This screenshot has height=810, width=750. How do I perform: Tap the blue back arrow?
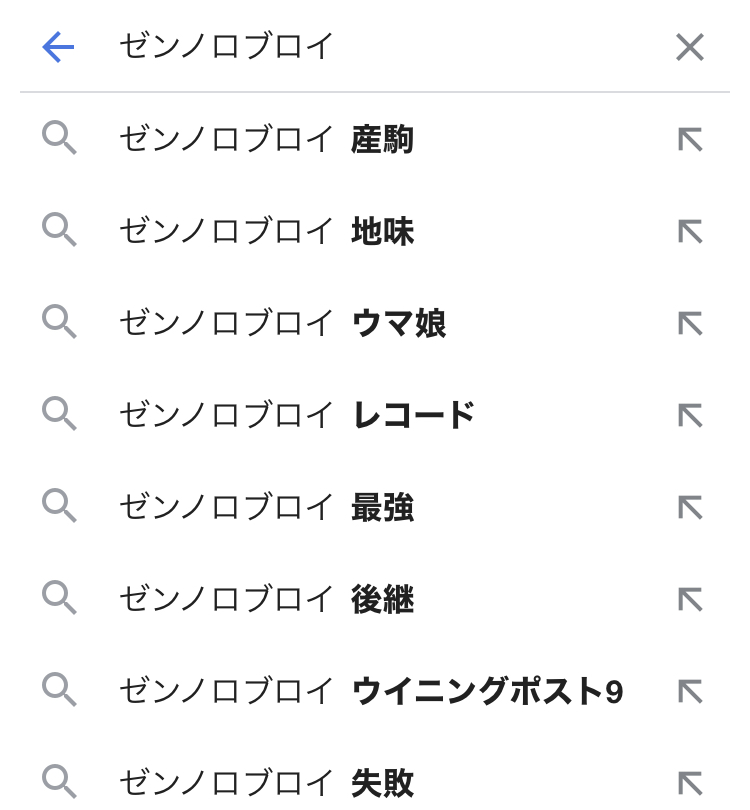[59, 47]
